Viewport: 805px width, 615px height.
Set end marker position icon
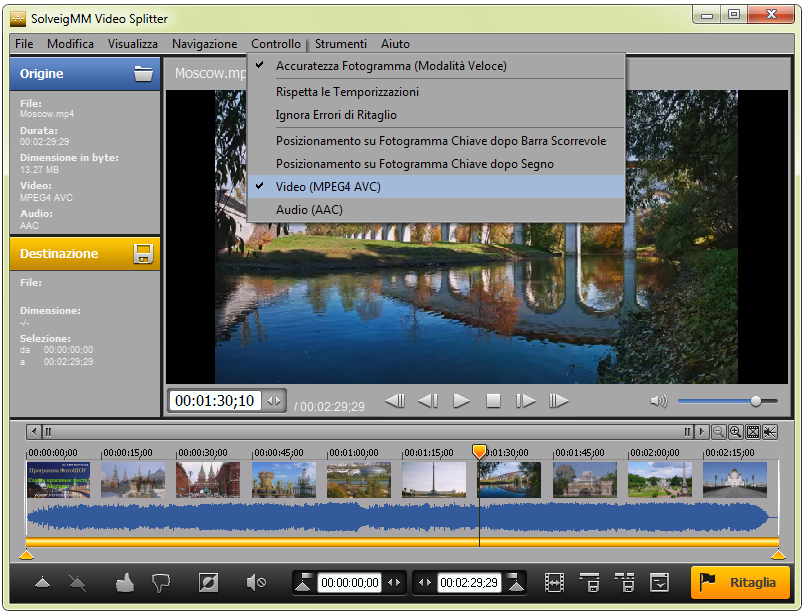pos(515,583)
